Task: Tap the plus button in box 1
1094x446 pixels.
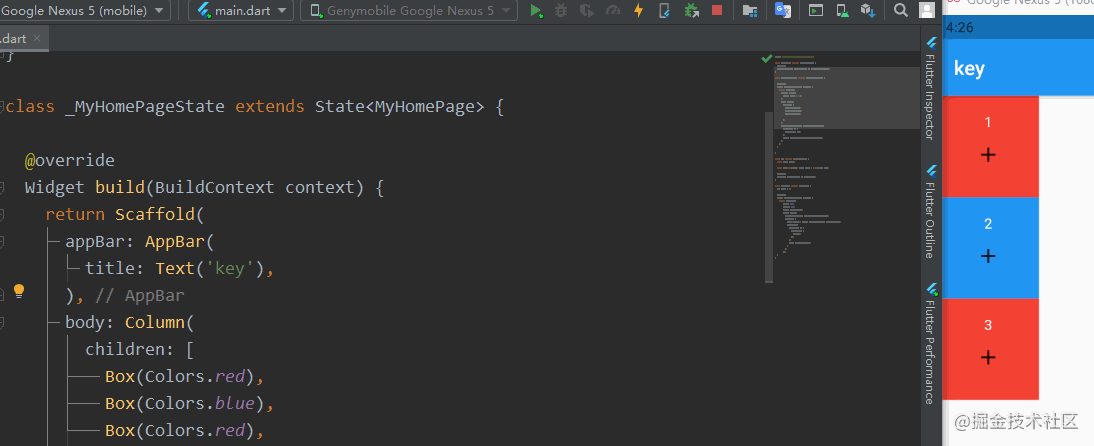Action: point(987,155)
